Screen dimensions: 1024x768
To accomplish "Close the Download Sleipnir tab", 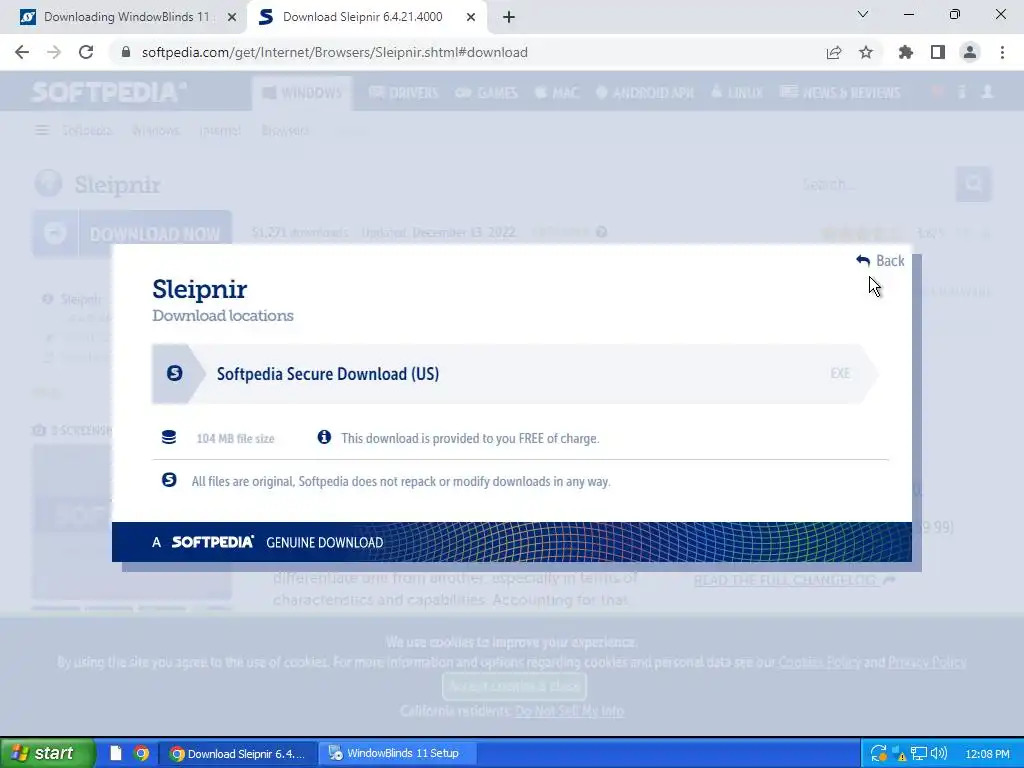I will click(471, 18).
